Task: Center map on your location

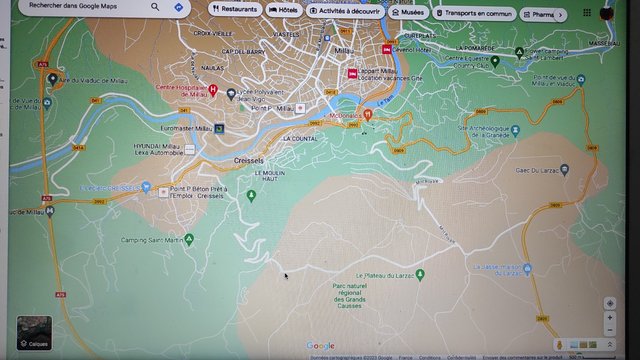Action: 610,303
